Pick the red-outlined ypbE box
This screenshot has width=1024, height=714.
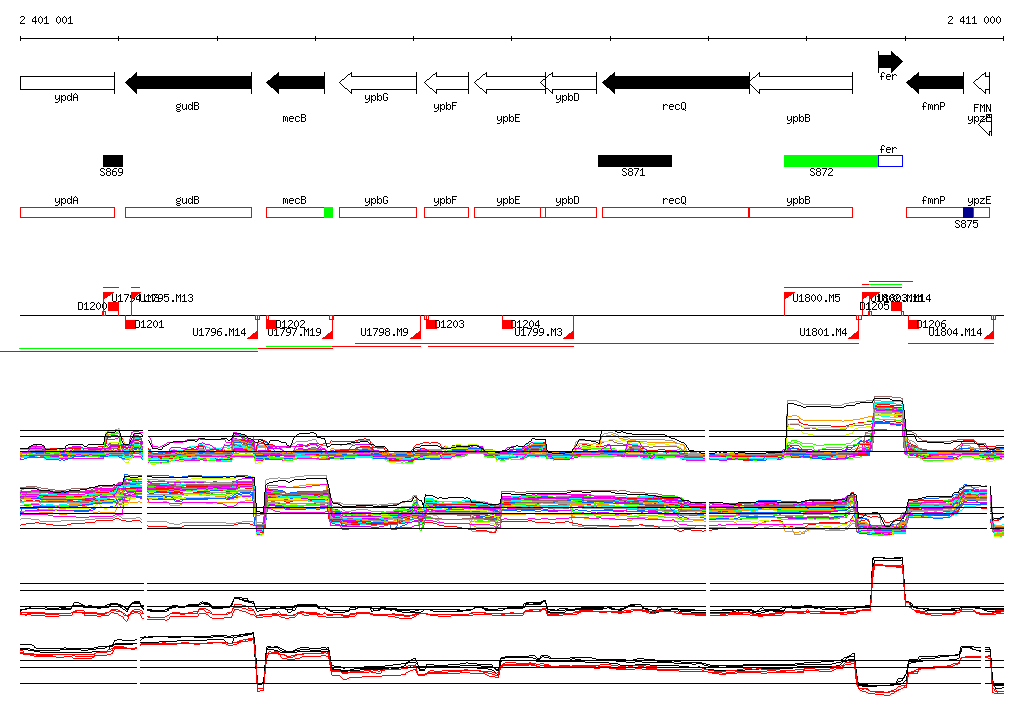click(x=509, y=212)
